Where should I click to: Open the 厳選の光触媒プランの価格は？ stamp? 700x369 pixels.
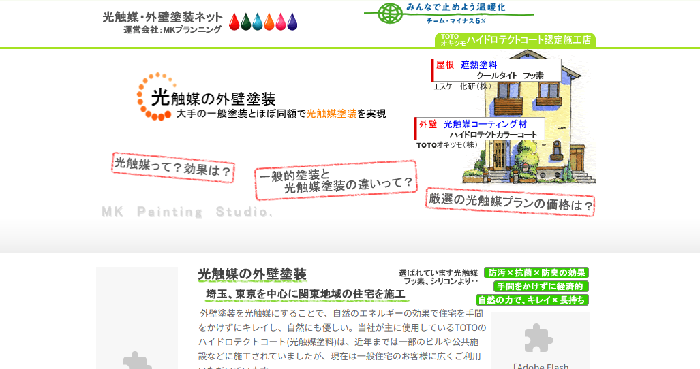click(510, 202)
